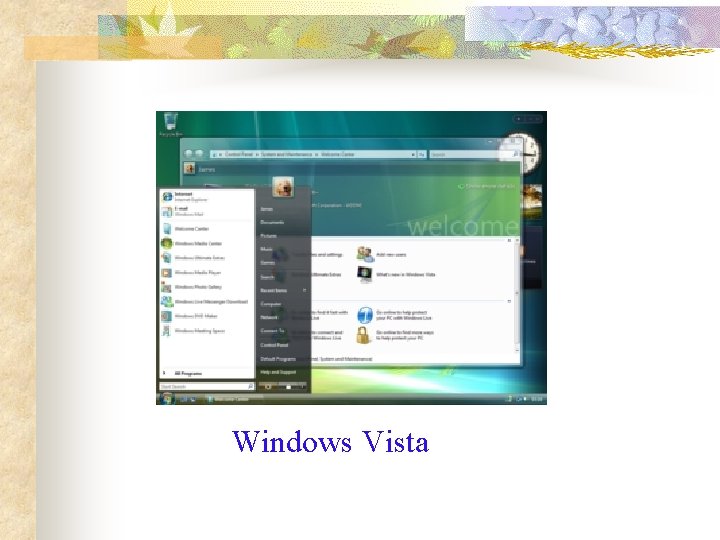720x540 pixels.
Task: Click Control Panel in address breadcrumb
Action: [239, 154]
